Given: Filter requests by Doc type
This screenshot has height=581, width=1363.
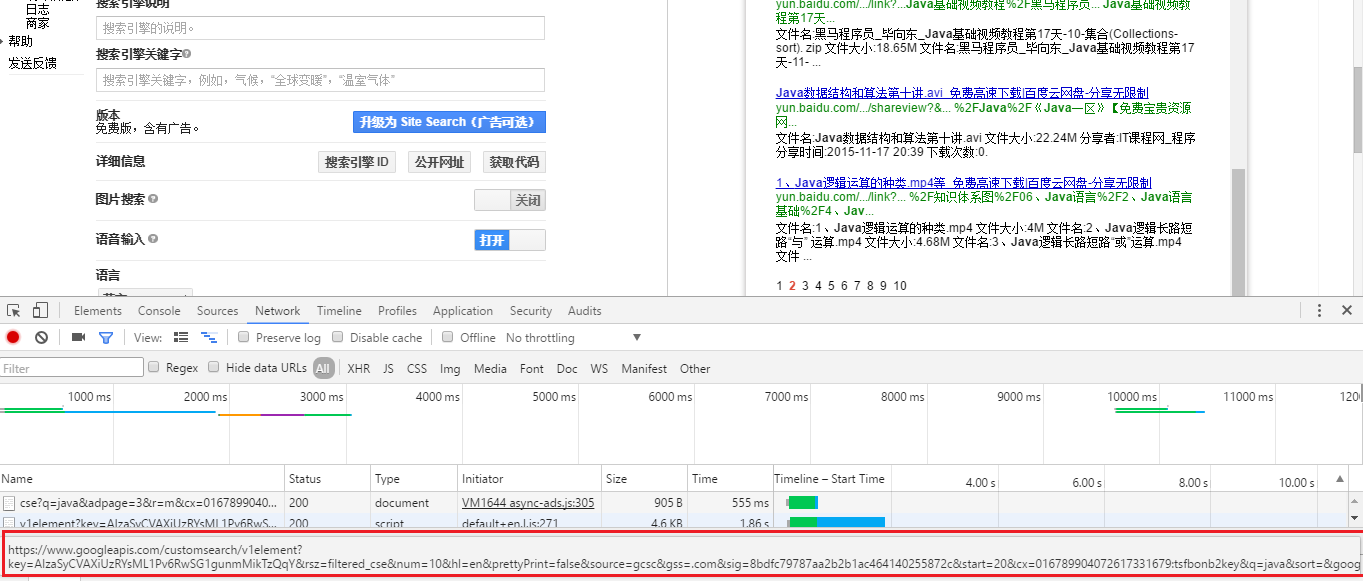Looking at the screenshot, I should coord(567,368).
